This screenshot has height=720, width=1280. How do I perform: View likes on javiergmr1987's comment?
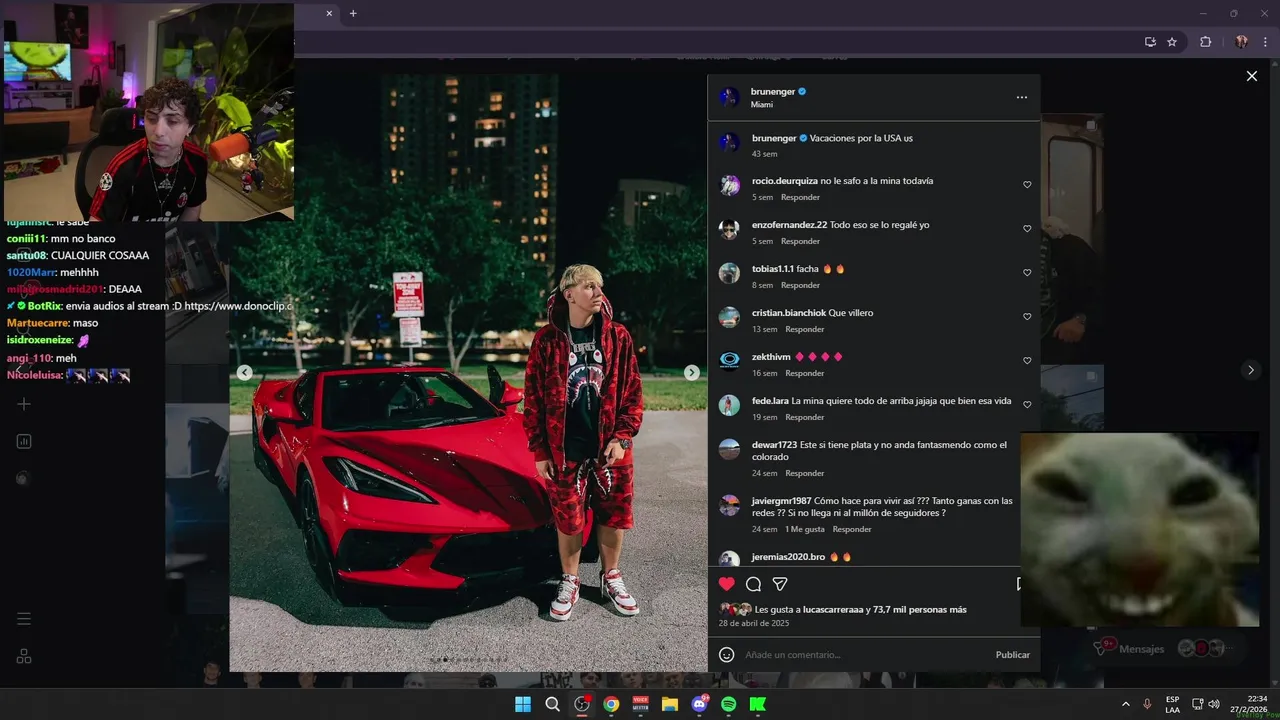tap(805, 529)
